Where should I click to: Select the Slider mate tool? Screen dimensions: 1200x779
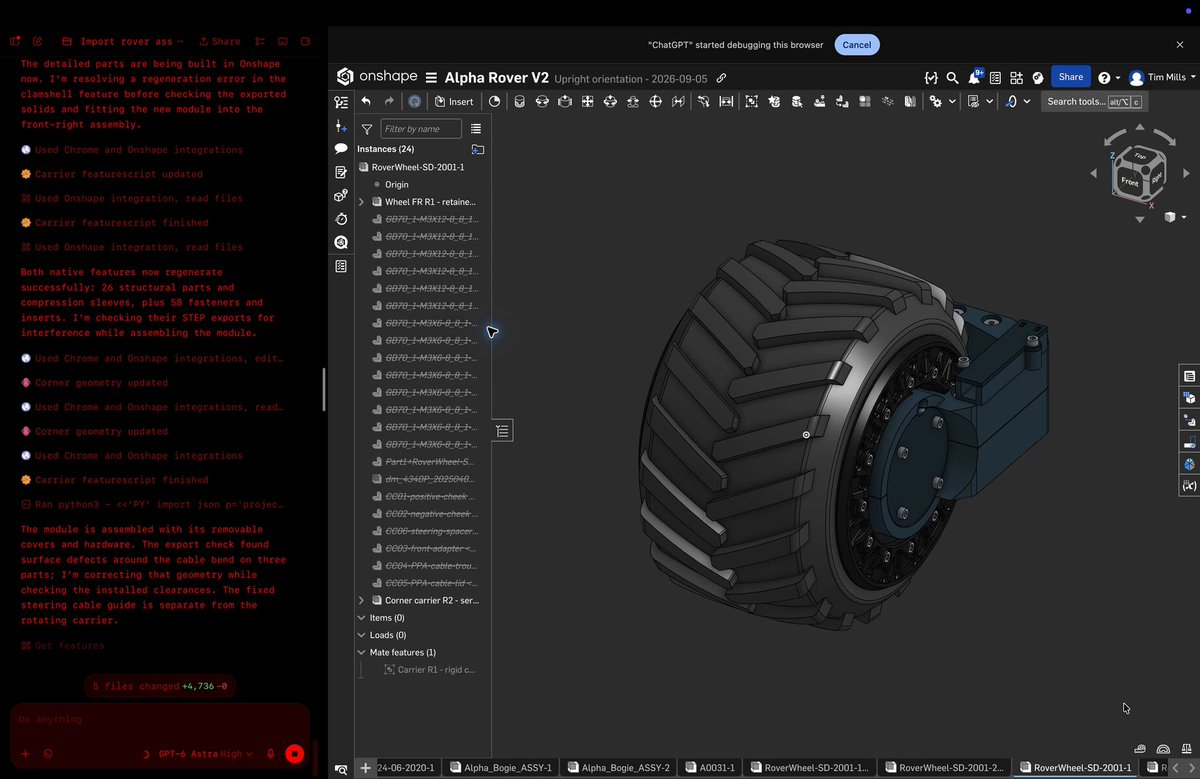click(x=565, y=101)
